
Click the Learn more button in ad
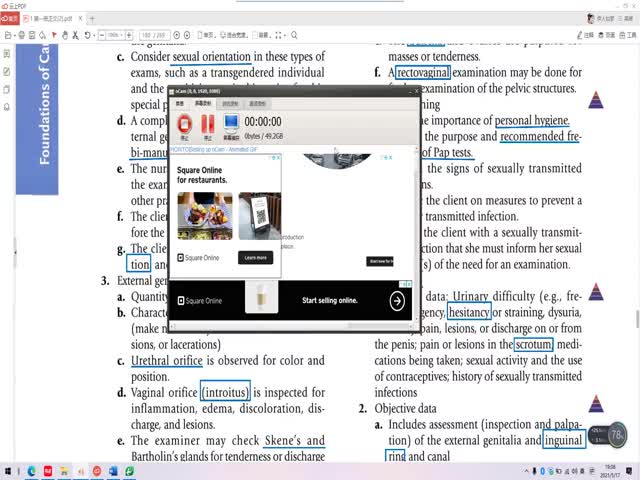255,257
